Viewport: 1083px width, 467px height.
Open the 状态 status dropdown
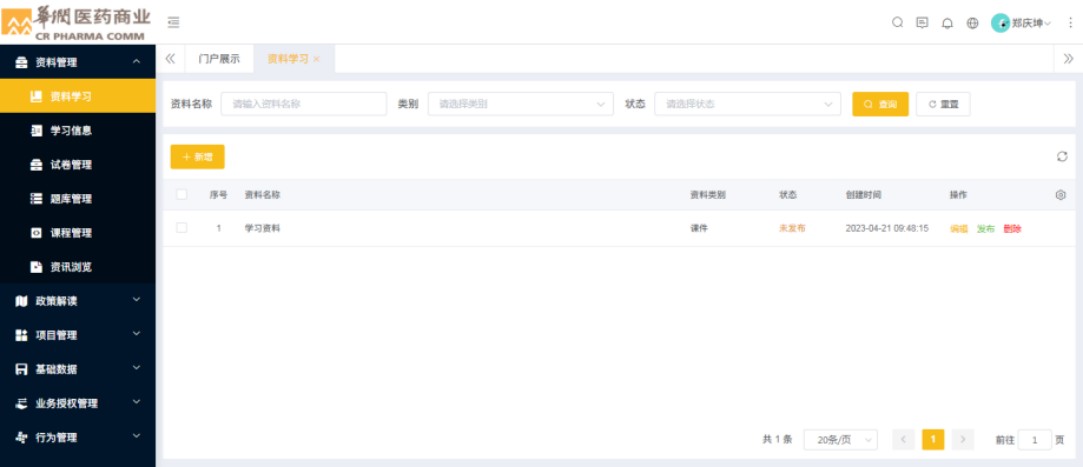click(747, 104)
